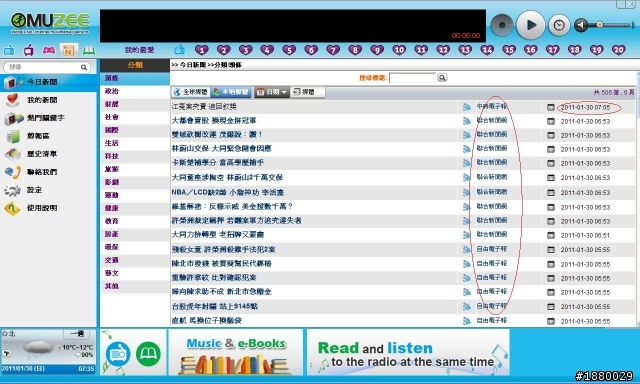Select favorite heart number 10
Image resolution: width=640 pixels, height=384 pixels.
pos(399,50)
